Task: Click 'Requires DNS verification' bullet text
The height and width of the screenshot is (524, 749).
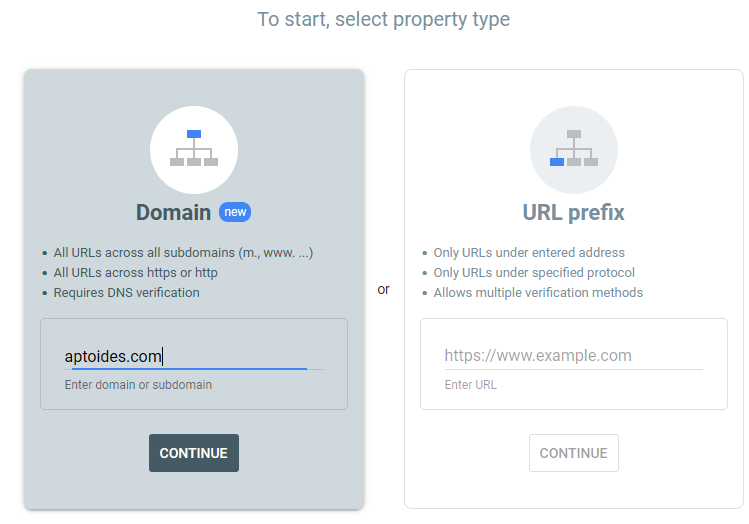Action: 127,293
